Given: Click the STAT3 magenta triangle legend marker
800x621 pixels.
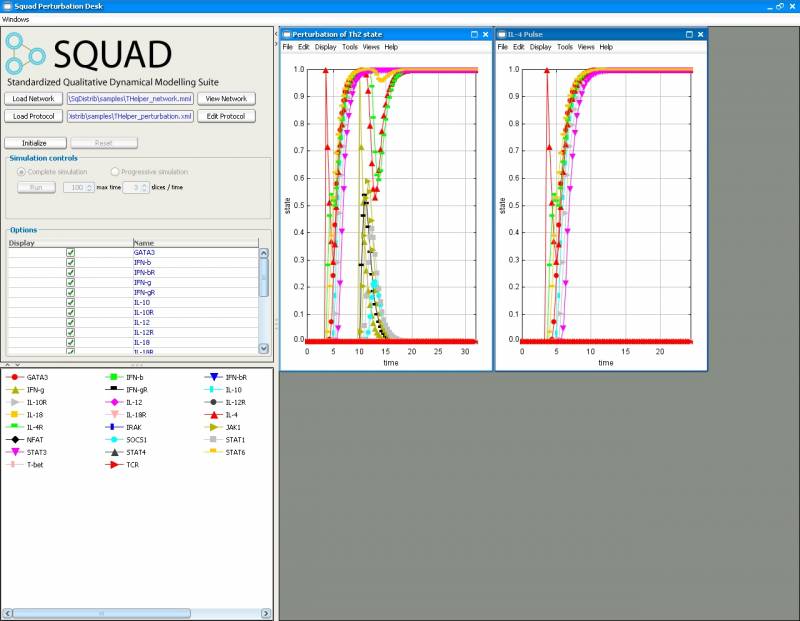Looking at the screenshot, I should coord(15,452).
